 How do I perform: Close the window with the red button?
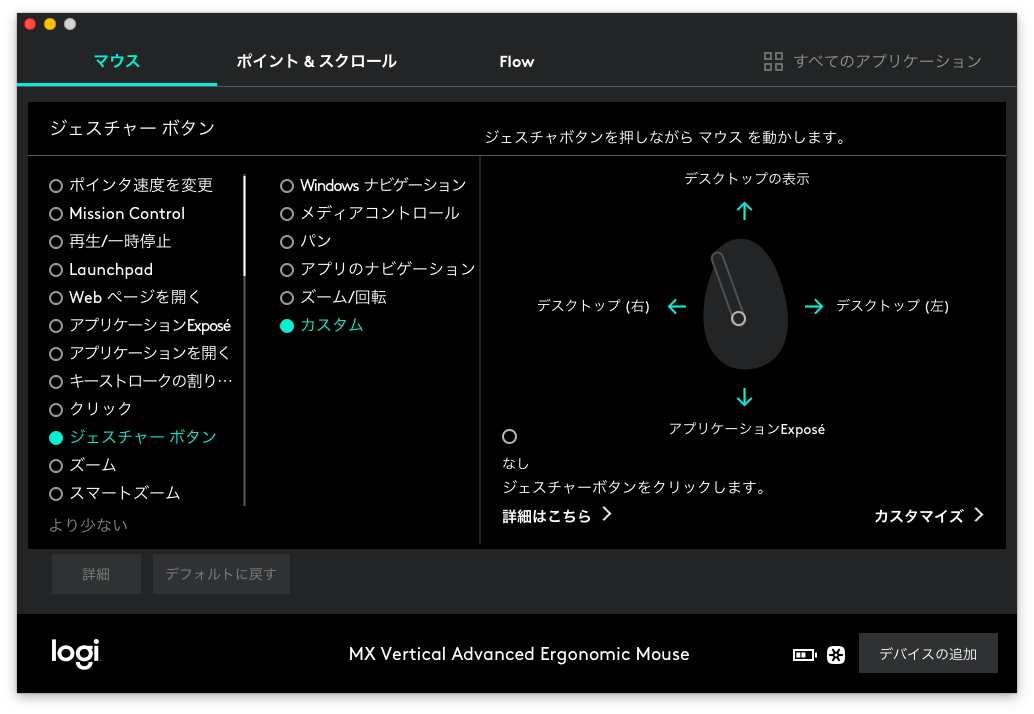click(x=30, y=24)
